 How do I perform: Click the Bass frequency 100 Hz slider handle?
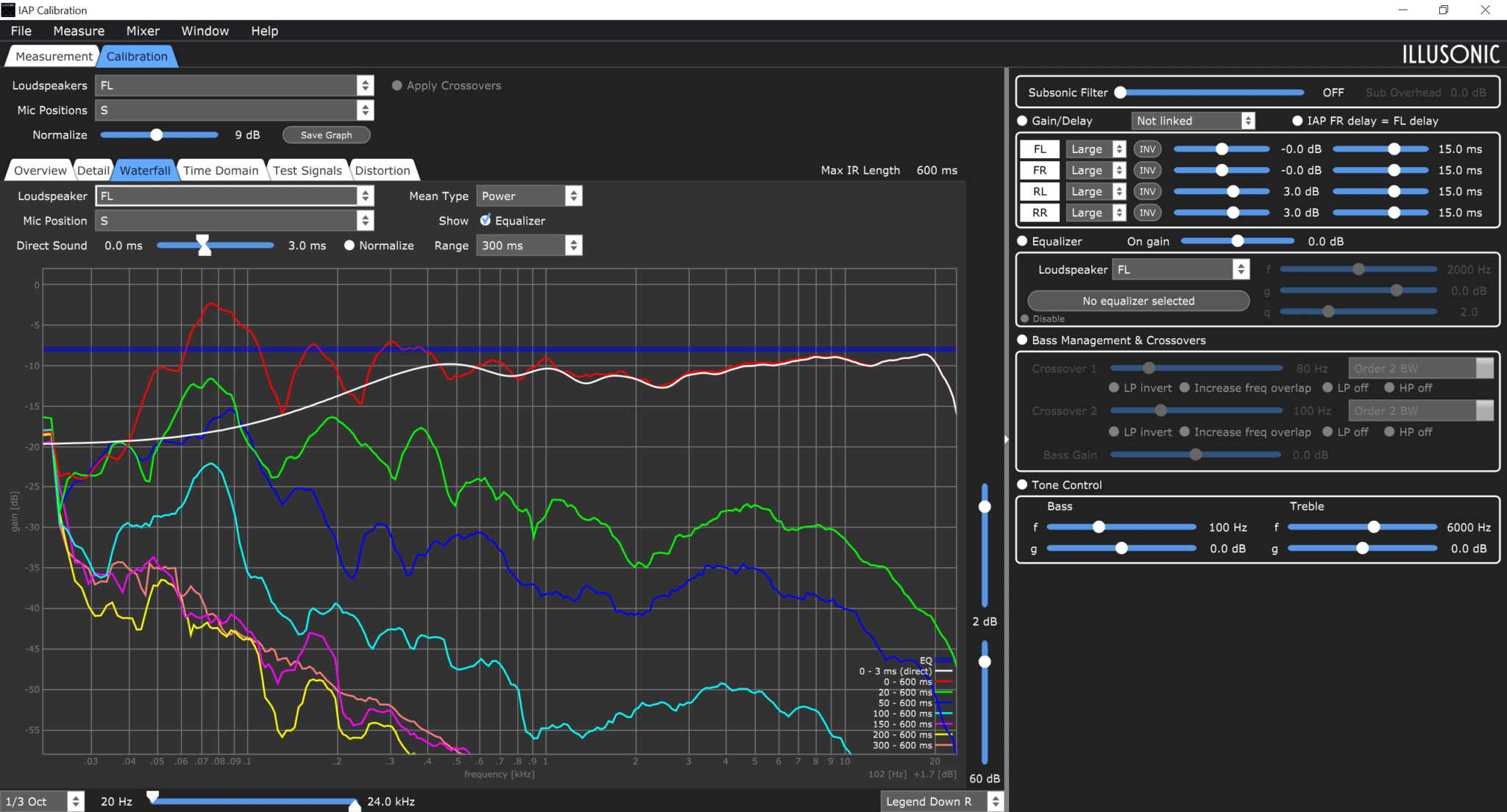[1099, 527]
